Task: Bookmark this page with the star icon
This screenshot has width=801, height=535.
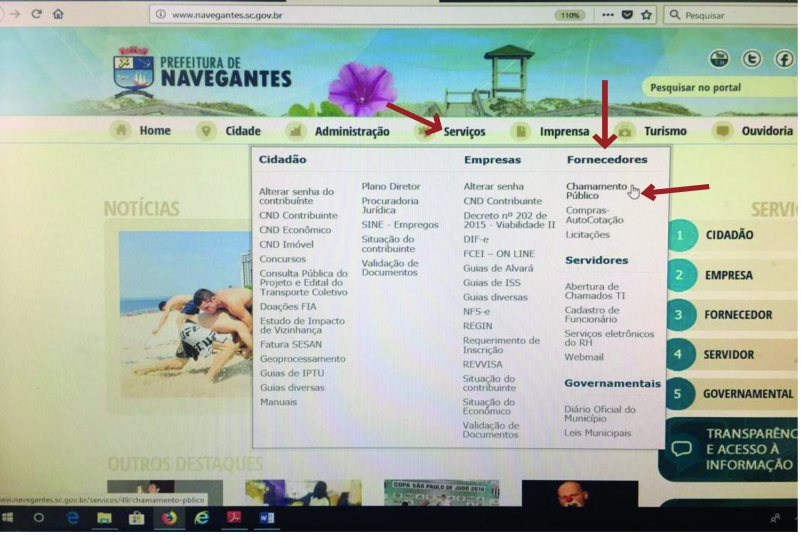Action: pyautogui.click(x=646, y=15)
